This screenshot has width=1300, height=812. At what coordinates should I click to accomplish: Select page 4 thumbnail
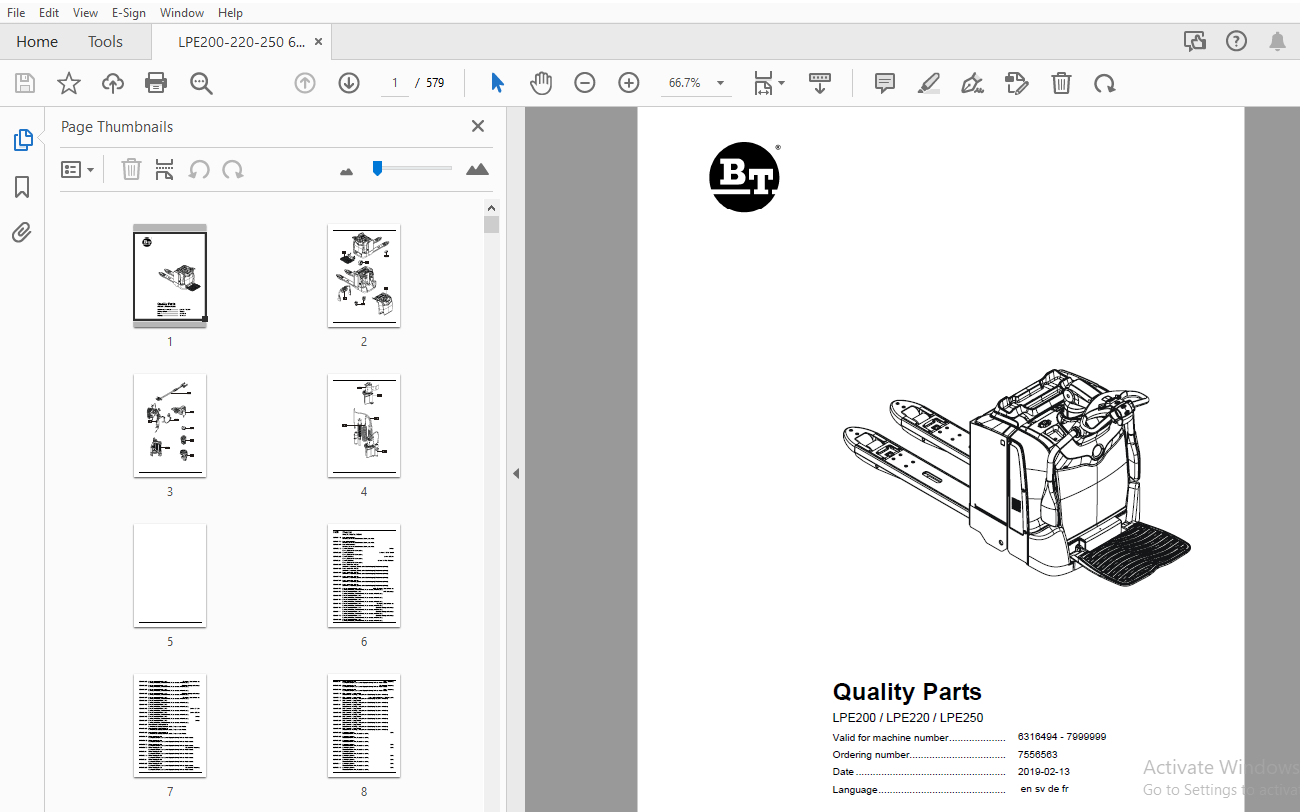(364, 425)
